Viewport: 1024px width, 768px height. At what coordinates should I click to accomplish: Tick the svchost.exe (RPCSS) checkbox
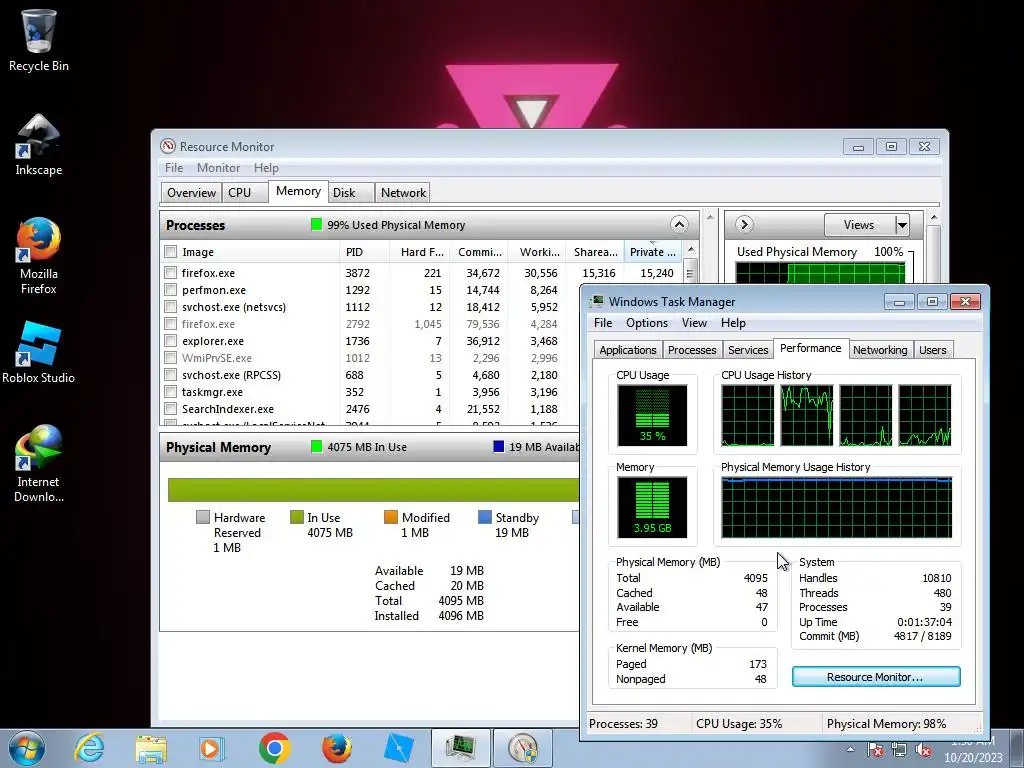170,374
